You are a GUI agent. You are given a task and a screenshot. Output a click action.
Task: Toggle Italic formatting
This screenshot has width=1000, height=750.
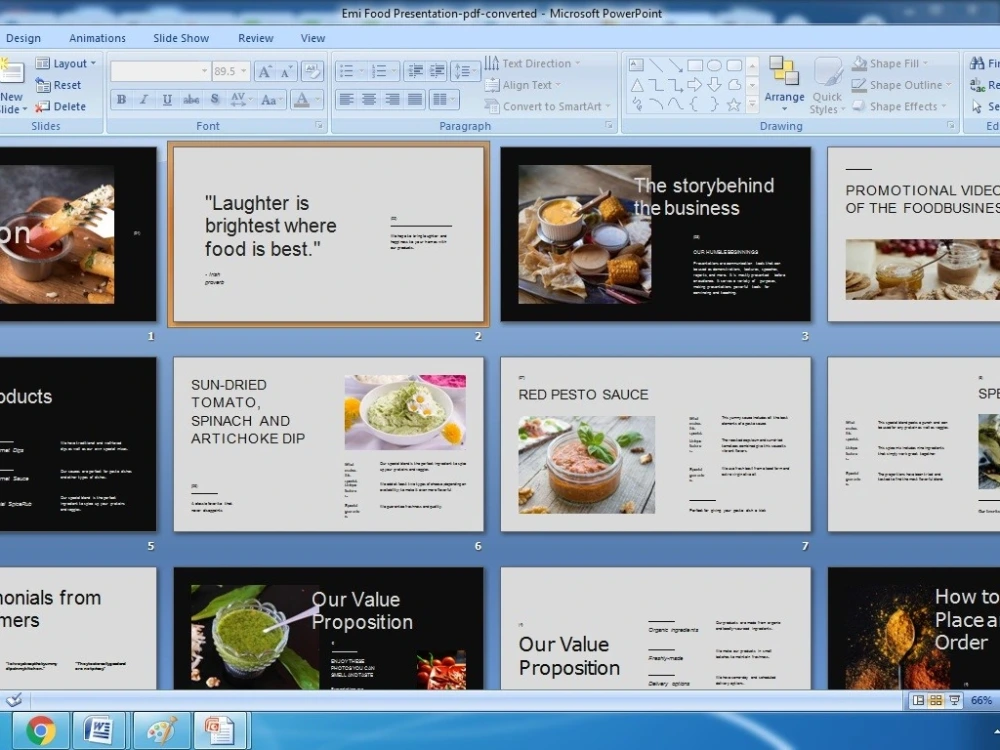click(x=144, y=99)
